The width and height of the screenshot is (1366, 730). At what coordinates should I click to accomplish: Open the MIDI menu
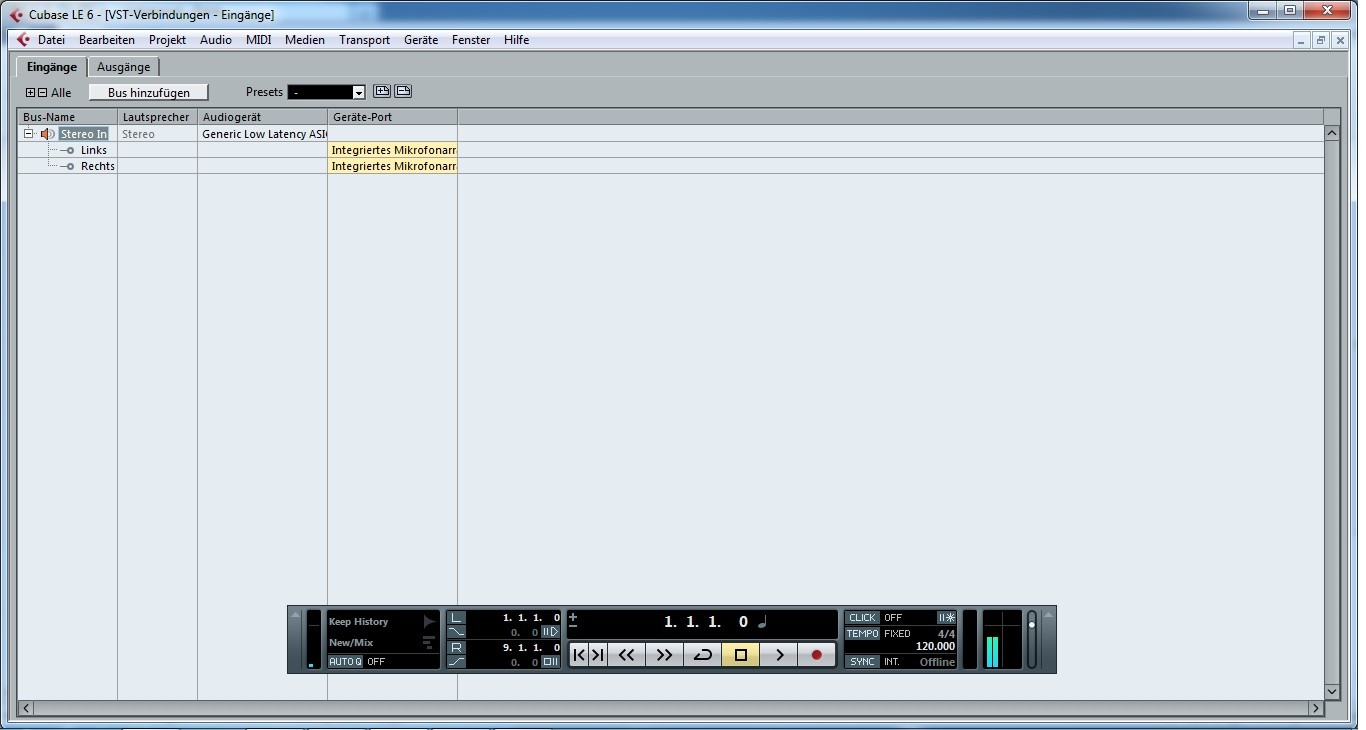(x=259, y=40)
